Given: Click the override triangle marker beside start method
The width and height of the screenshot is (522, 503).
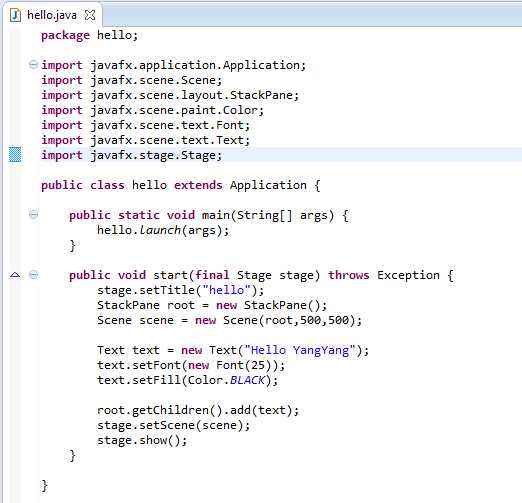Looking at the screenshot, I should point(15,275).
